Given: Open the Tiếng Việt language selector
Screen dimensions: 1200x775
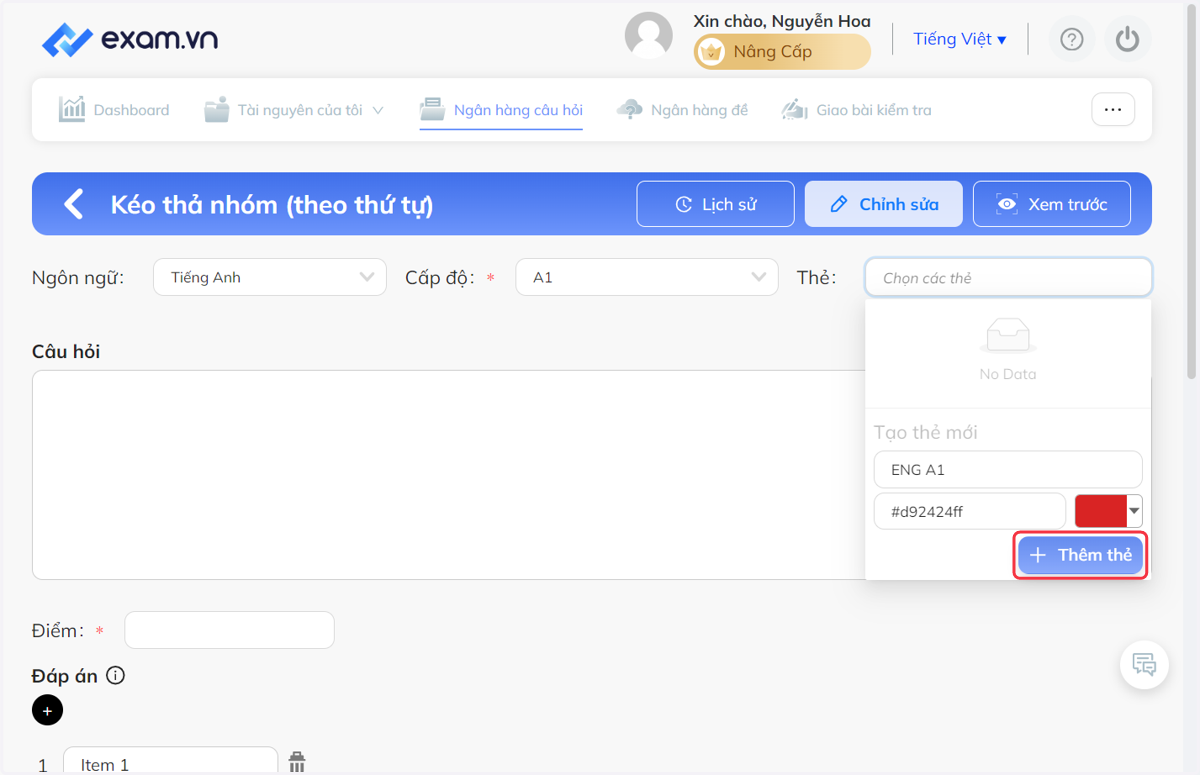Looking at the screenshot, I should point(960,39).
